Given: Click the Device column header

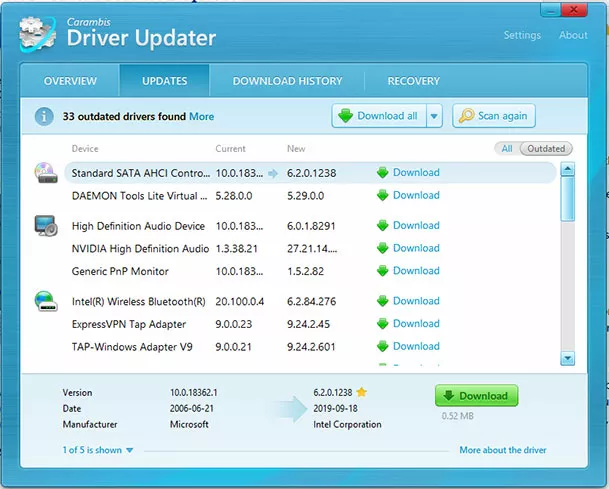Looking at the screenshot, I should tap(85, 148).
